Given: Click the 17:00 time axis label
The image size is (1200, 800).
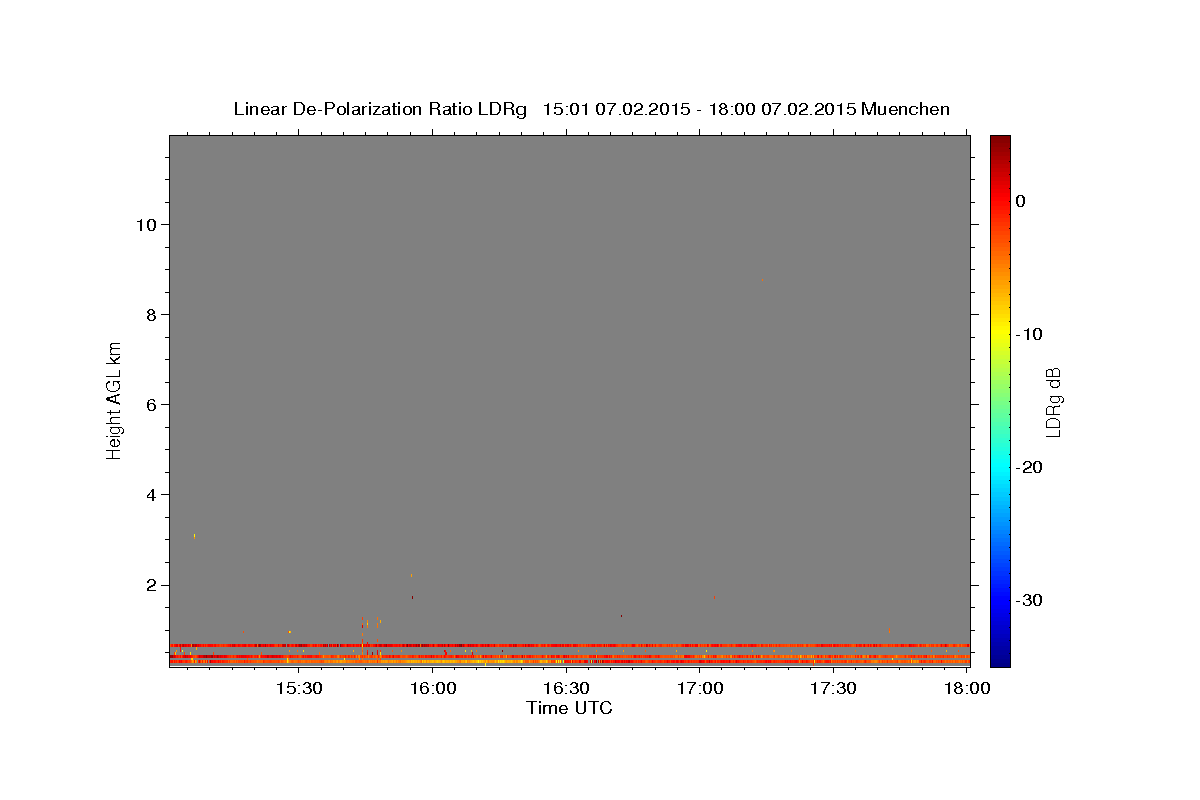Looking at the screenshot, I should pos(700,688).
